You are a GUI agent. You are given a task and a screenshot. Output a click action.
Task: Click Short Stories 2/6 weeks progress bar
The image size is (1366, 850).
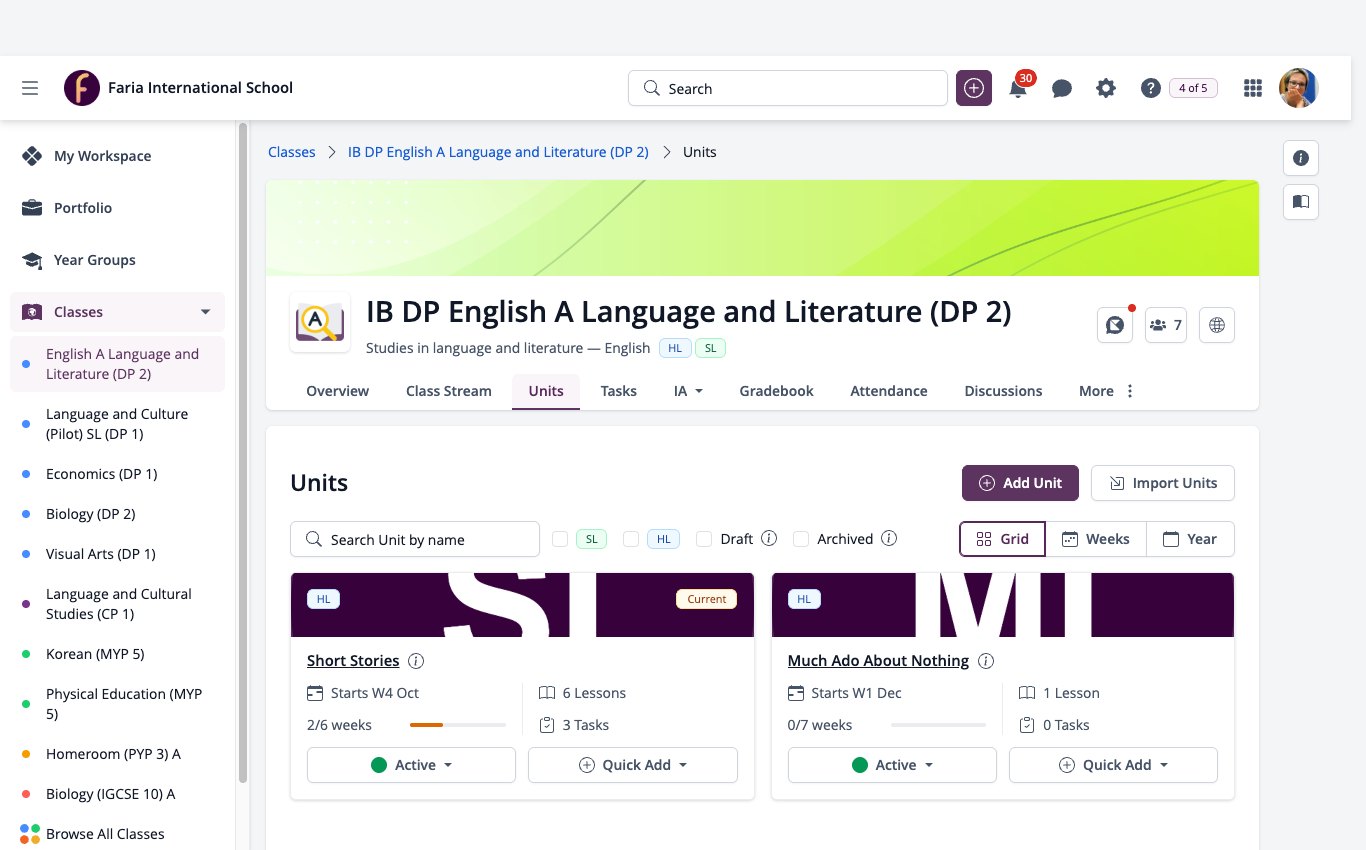pyautogui.click(x=458, y=725)
